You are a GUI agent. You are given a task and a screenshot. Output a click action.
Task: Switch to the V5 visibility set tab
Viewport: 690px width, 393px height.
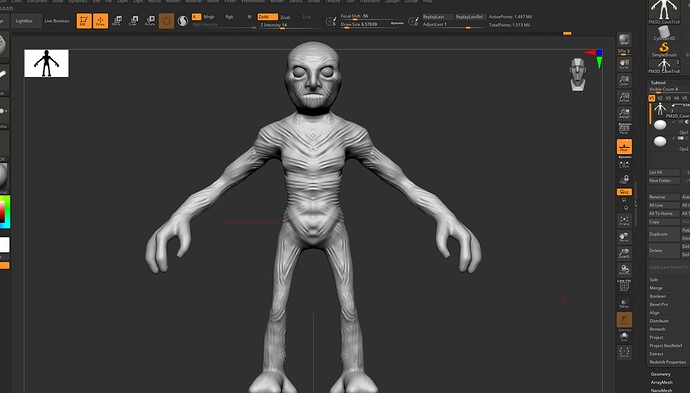coord(684,98)
